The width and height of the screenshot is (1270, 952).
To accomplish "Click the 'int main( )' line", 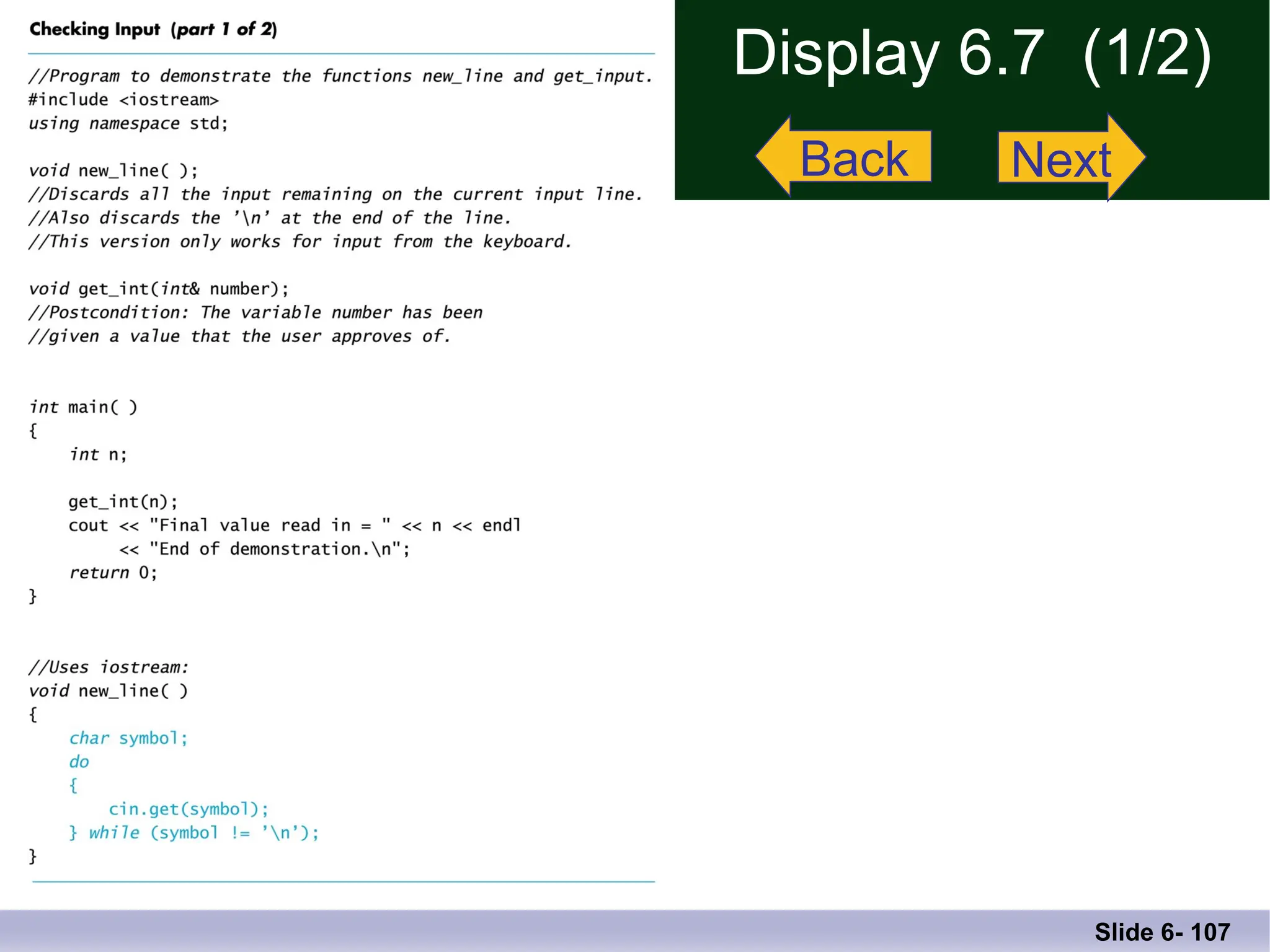I will pos(83,407).
